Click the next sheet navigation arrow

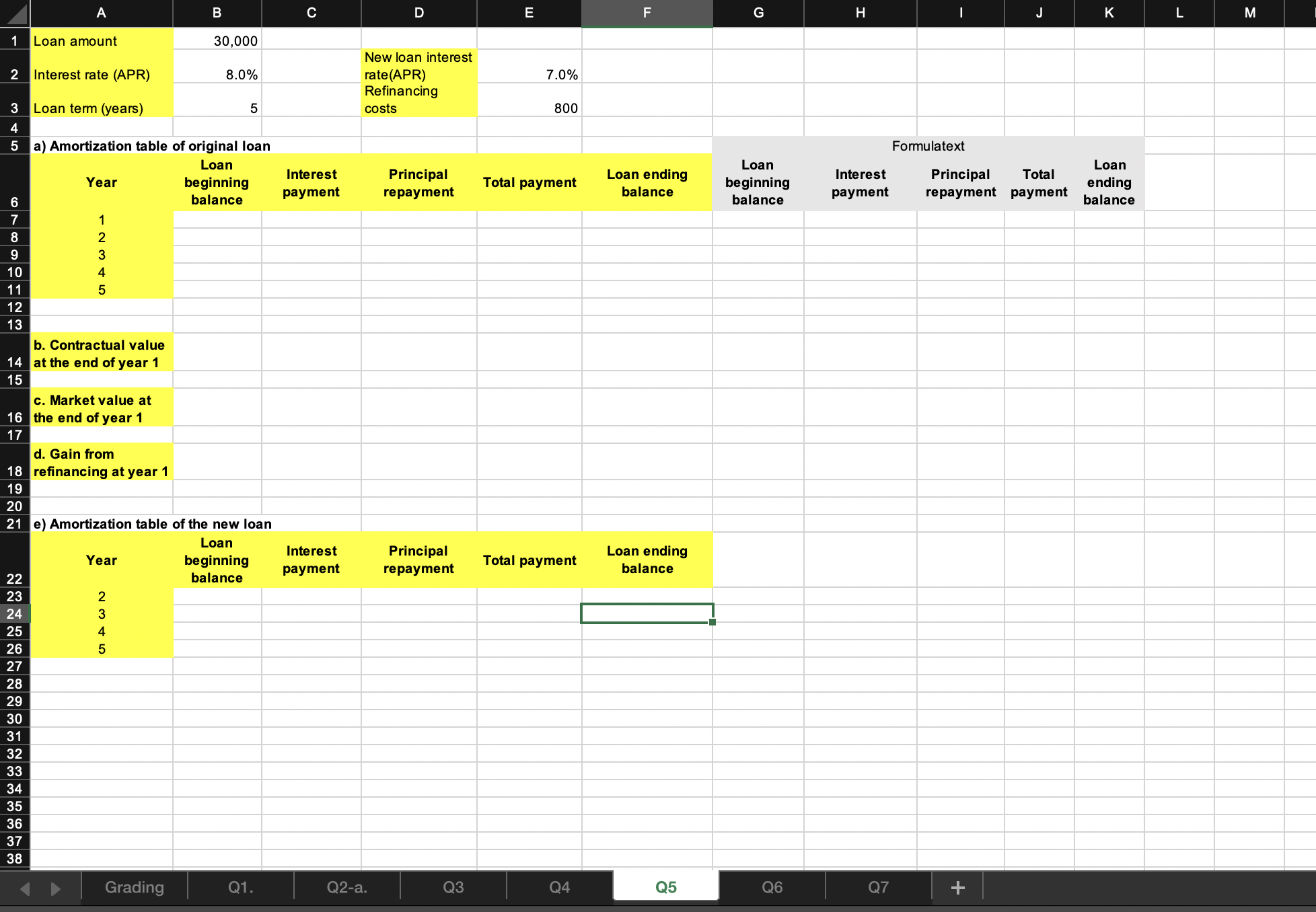55,888
